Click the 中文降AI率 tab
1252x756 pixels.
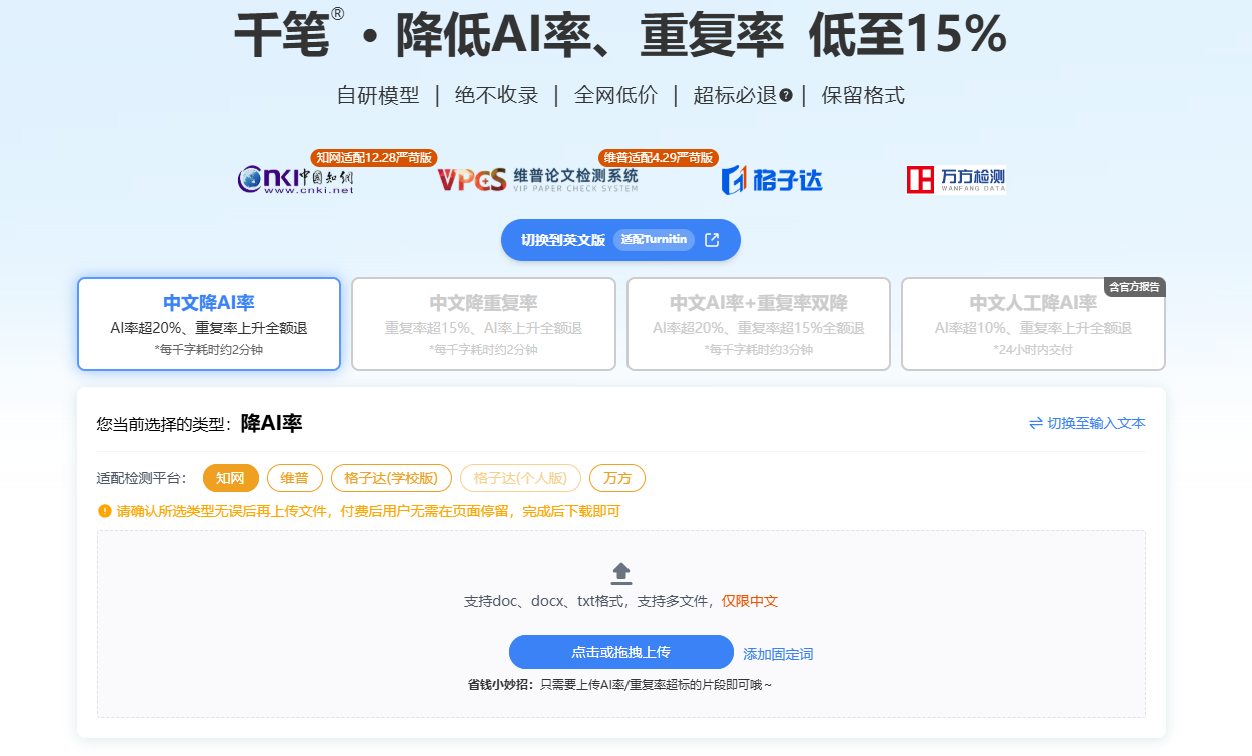click(209, 324)
